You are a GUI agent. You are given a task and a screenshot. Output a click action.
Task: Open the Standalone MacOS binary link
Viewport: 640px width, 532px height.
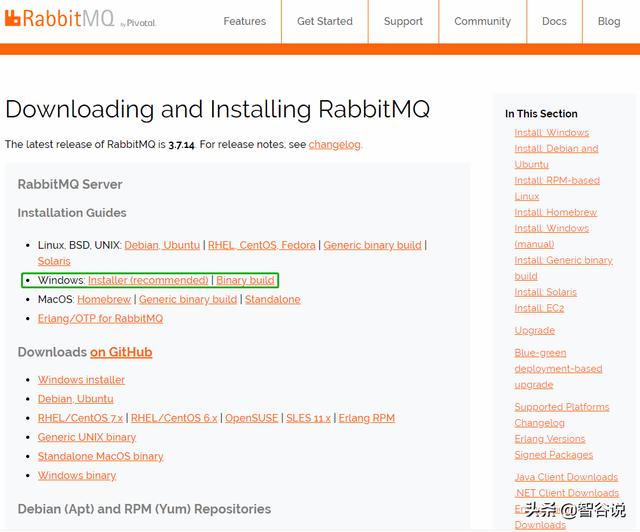[x=100, y=456]
